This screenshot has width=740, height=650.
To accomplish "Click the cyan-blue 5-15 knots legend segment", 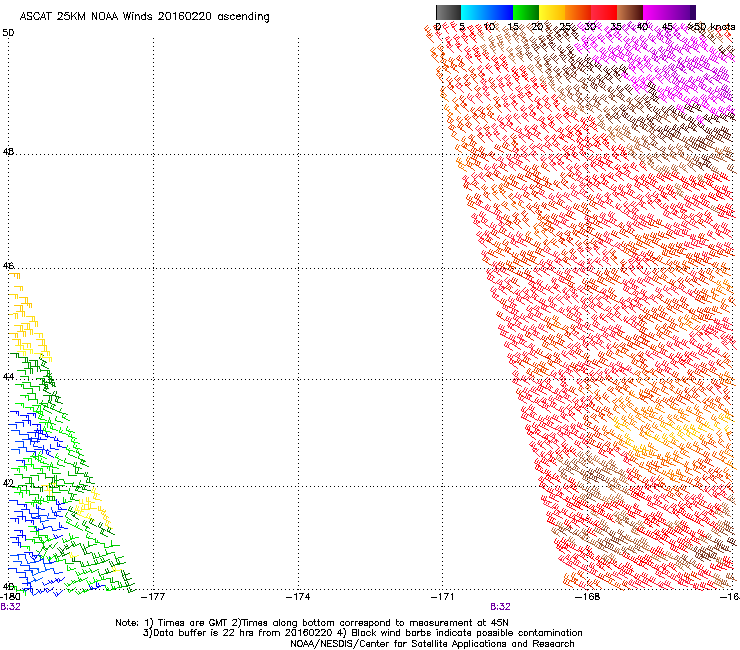I will point(487,12).
